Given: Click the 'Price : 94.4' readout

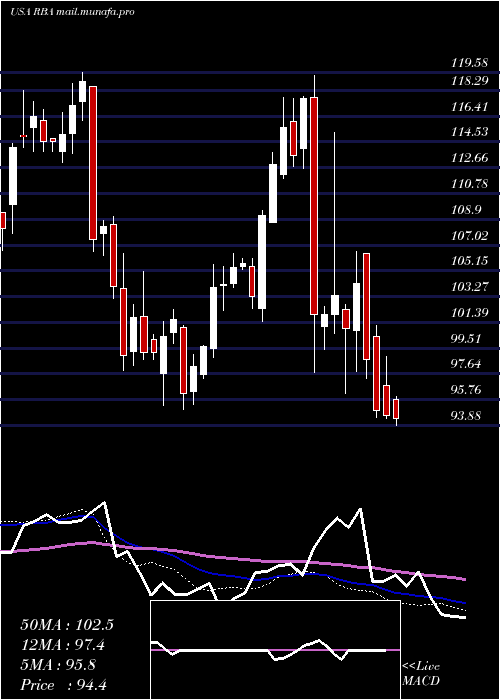Looking at the screenshot, I should coord(63,685).
